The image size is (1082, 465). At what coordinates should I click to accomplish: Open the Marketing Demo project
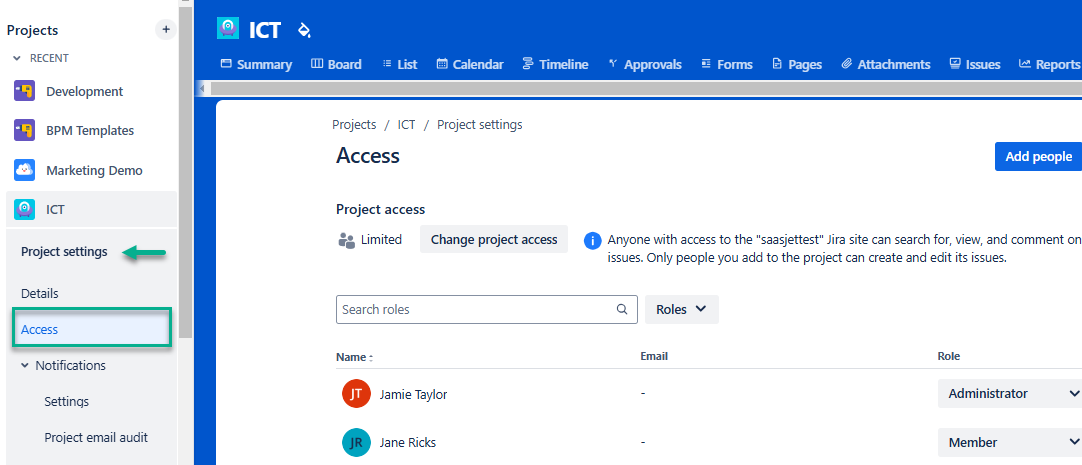(x=94, y=170)
